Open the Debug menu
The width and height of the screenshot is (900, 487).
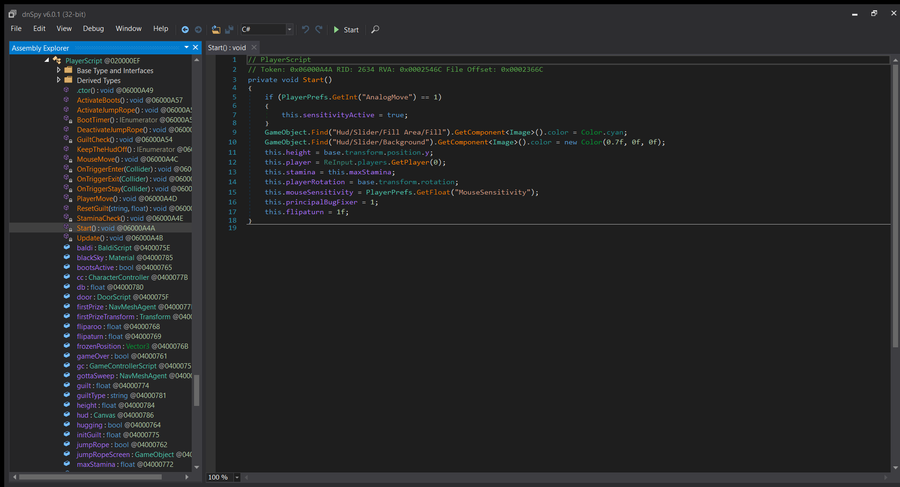click(93, 29)
